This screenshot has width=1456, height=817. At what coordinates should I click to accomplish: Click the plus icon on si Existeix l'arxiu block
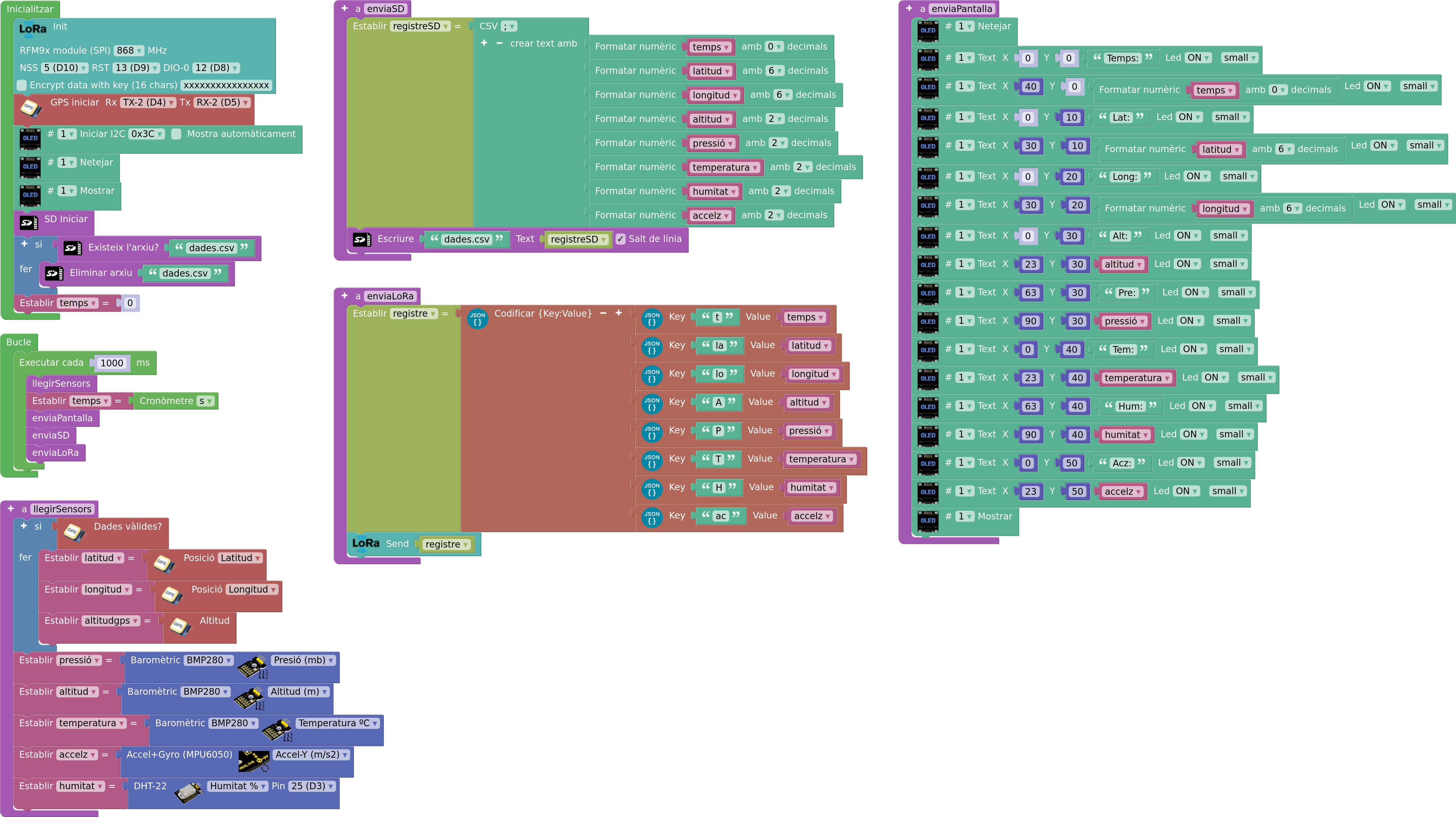24,244
